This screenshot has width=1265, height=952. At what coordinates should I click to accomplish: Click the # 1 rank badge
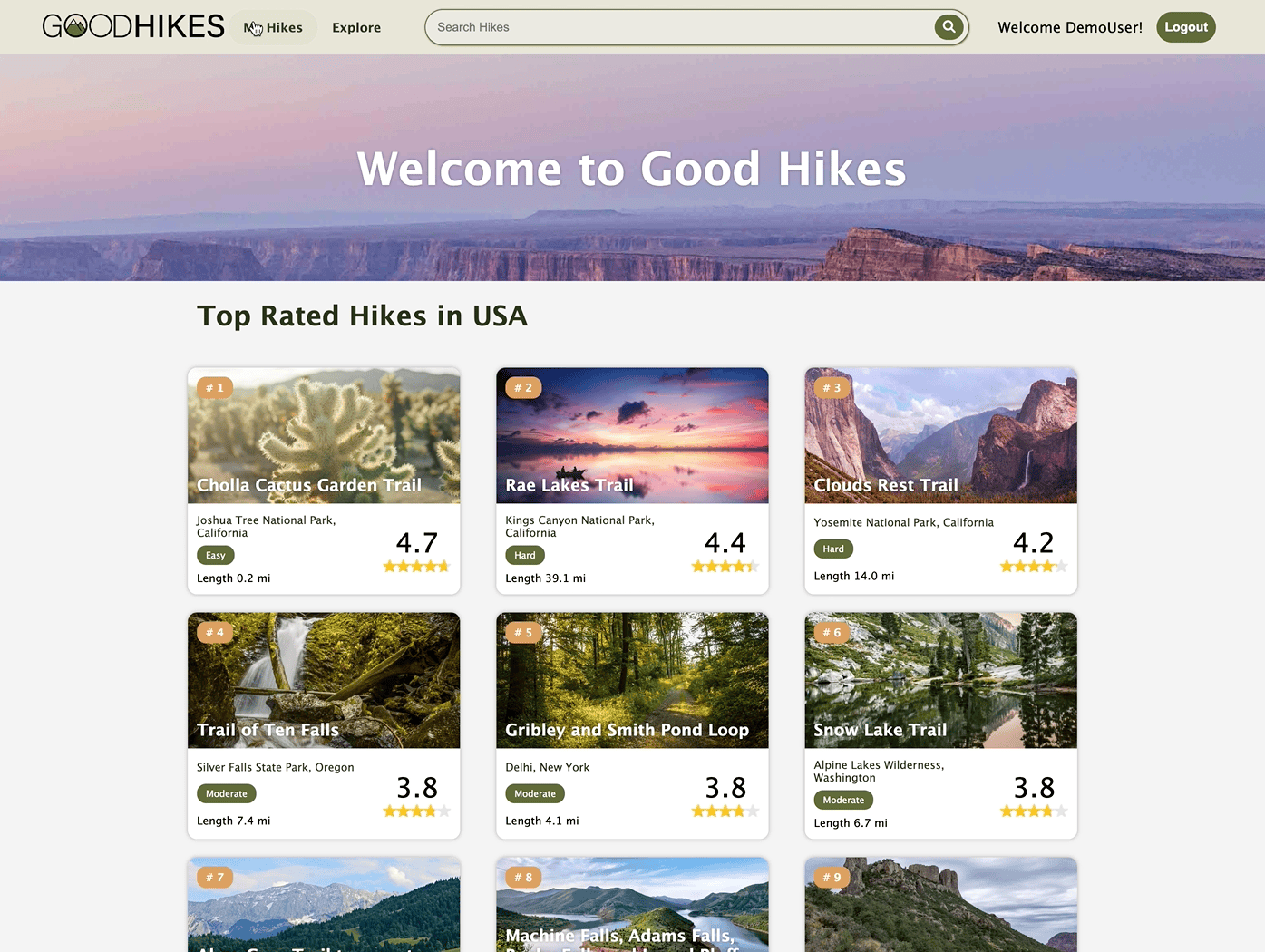point(215,387)
